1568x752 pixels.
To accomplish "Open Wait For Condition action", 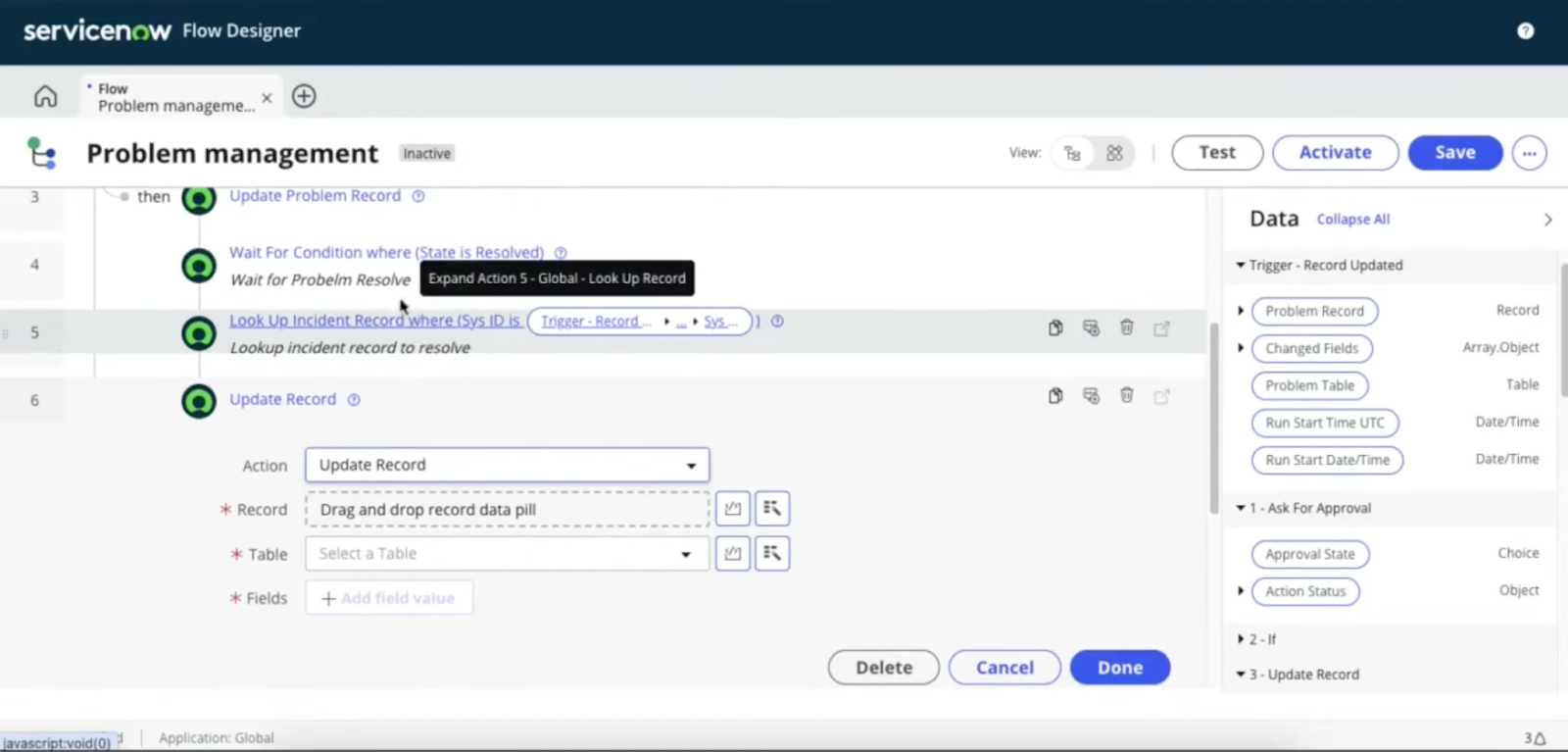I will pyautogui.click(x=386, y=252).
